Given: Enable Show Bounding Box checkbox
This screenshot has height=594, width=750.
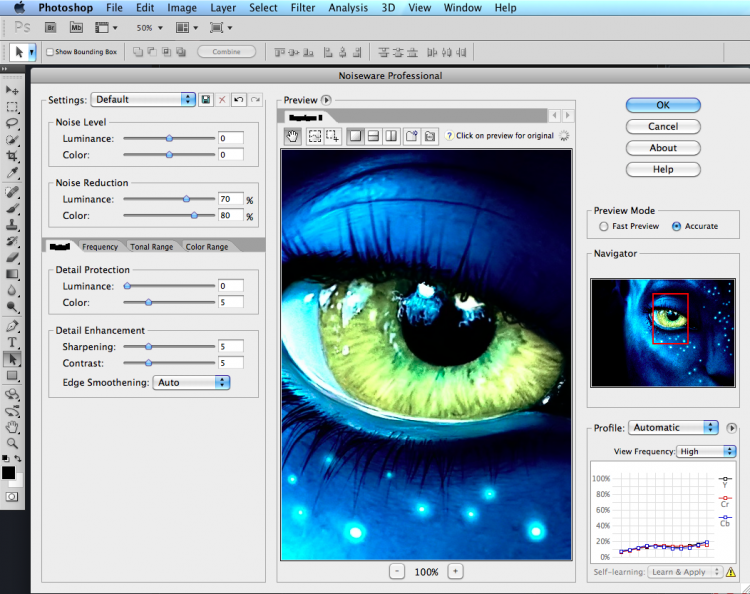Looking at the screenshot, I should point(50,52).
